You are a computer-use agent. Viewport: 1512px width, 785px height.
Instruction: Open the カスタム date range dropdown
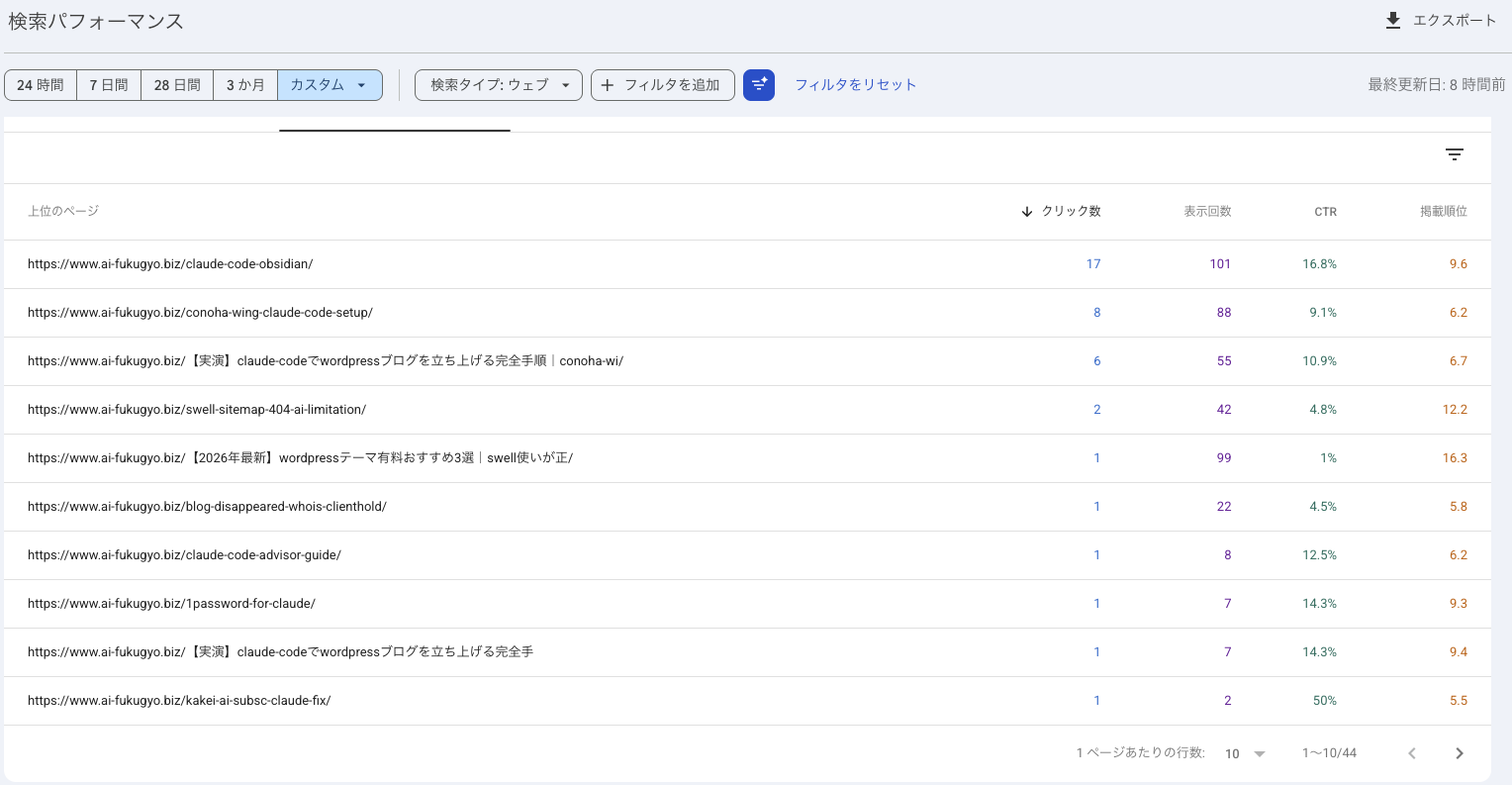coord(330,85)
